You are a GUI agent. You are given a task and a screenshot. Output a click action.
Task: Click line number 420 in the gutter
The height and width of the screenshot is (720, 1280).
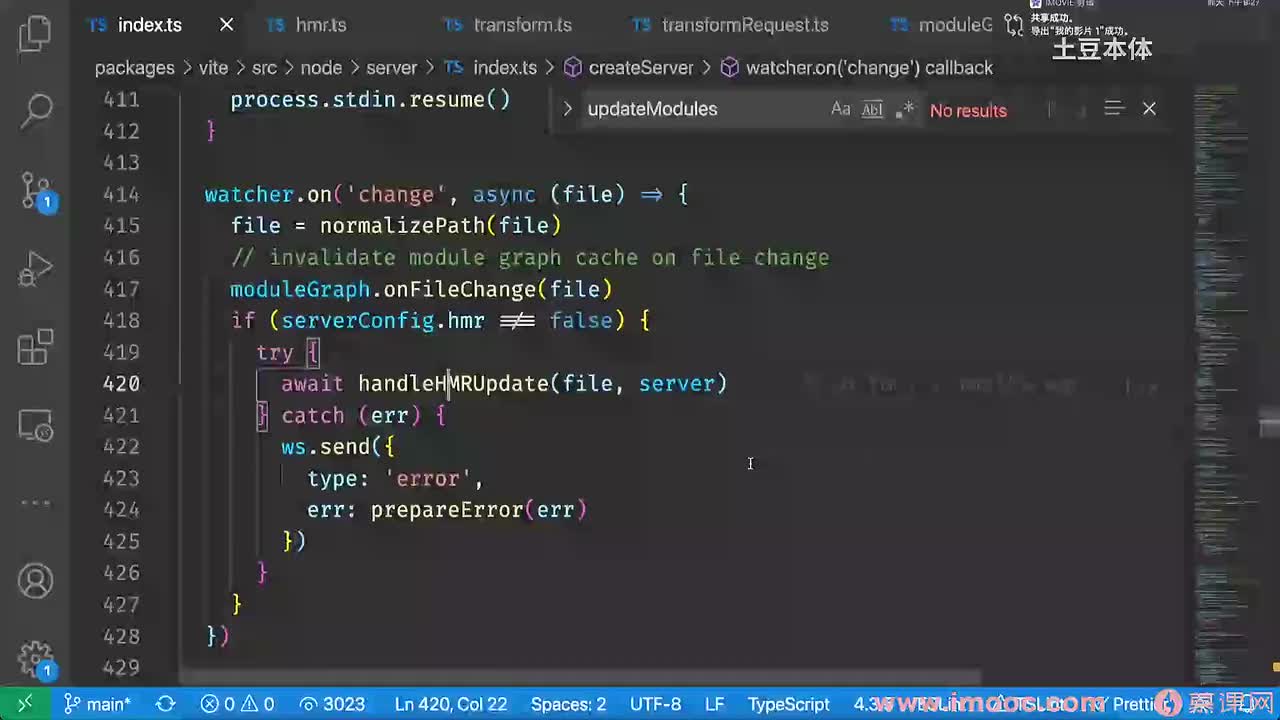(x=121, y=384)
